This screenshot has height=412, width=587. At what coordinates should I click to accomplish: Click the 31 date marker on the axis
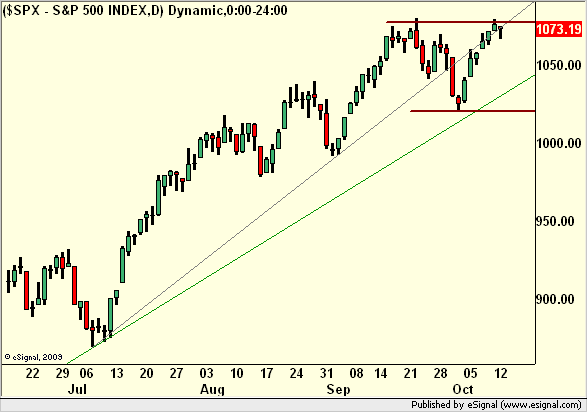click(326, 373)
